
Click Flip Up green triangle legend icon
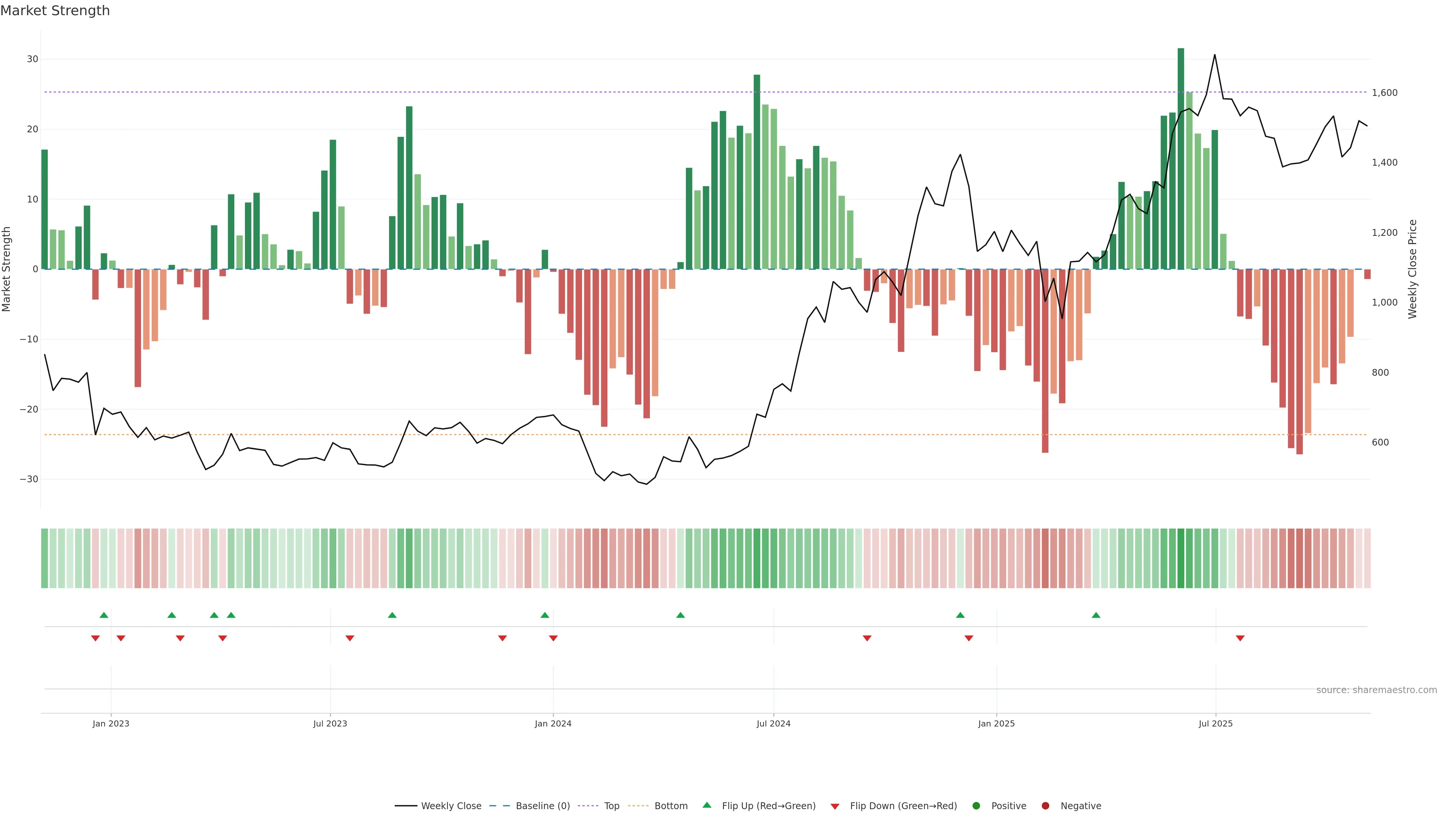706,805
